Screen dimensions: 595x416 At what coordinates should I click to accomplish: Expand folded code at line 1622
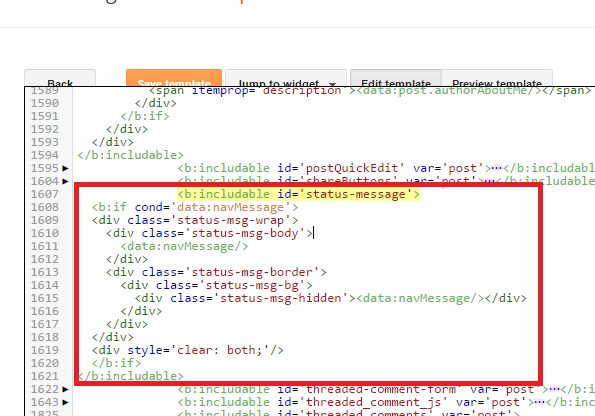tap(66, 389)
